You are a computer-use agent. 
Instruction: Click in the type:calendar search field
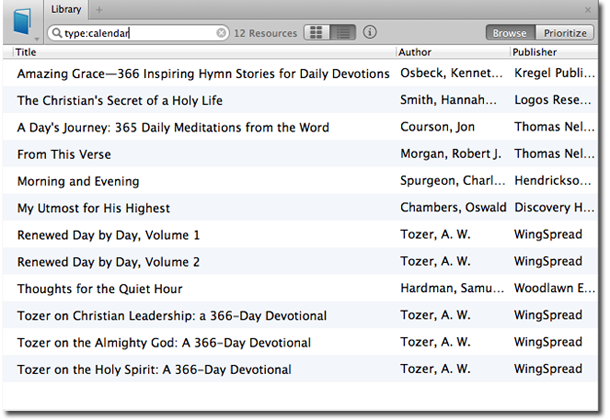click(138, 33)
